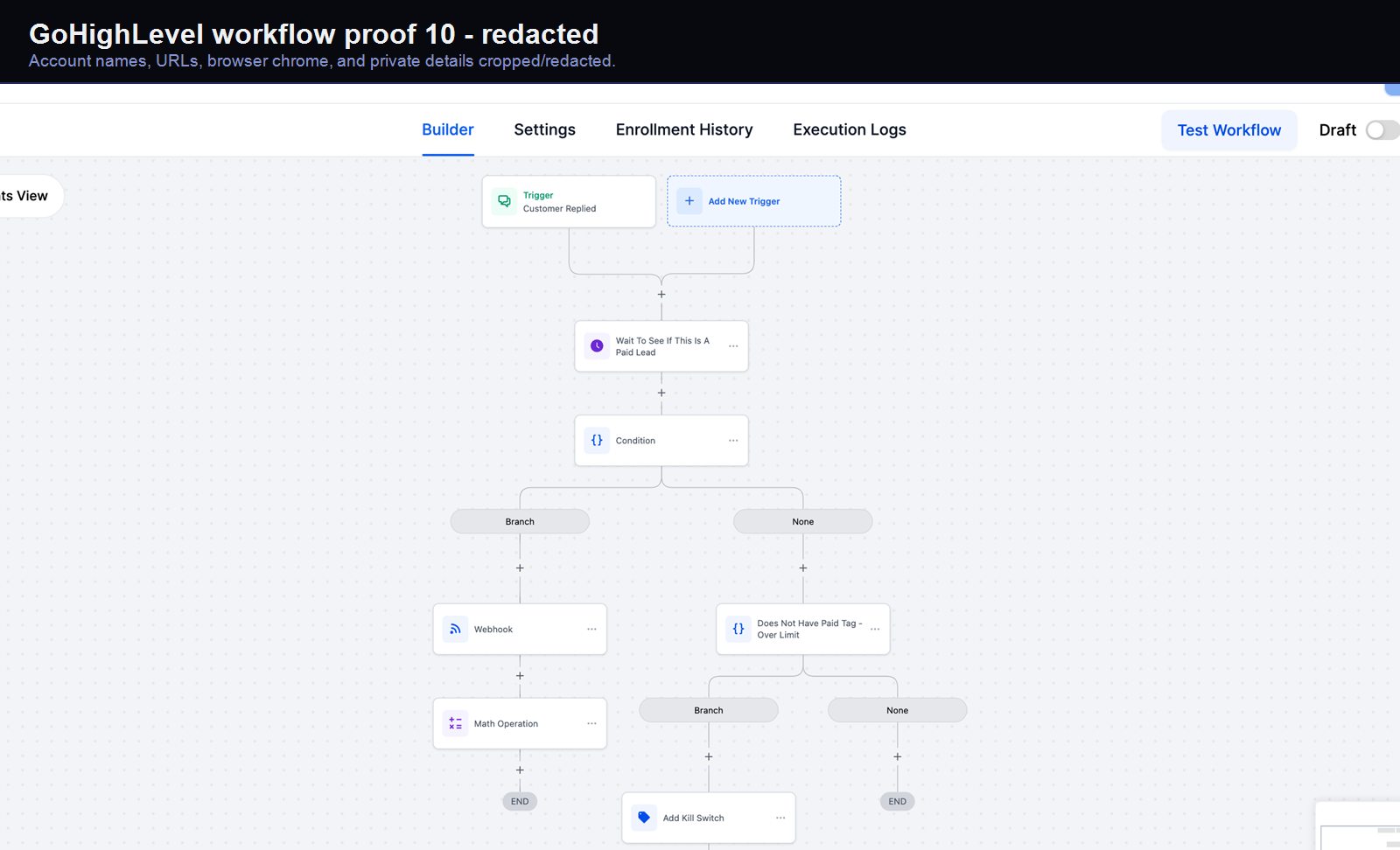This screenshot has width=1400, height=850.
Task: Click the plus icon in Add New Trigger
Action: tap(689, 201)
